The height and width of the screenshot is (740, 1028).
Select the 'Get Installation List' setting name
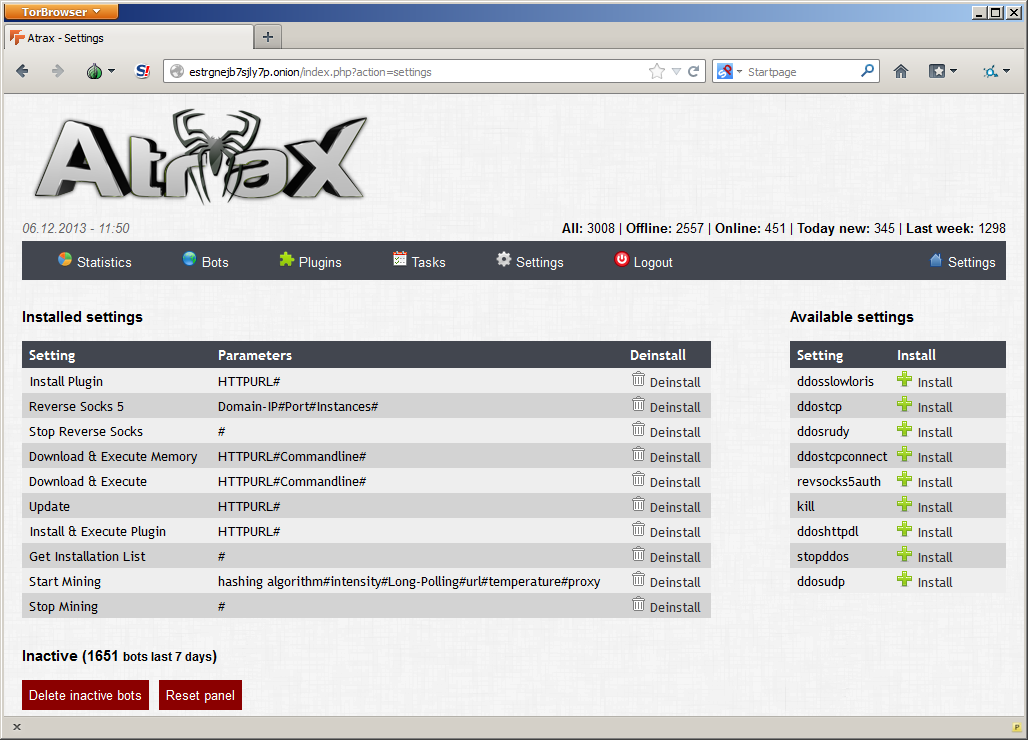[x=87, y=556]
